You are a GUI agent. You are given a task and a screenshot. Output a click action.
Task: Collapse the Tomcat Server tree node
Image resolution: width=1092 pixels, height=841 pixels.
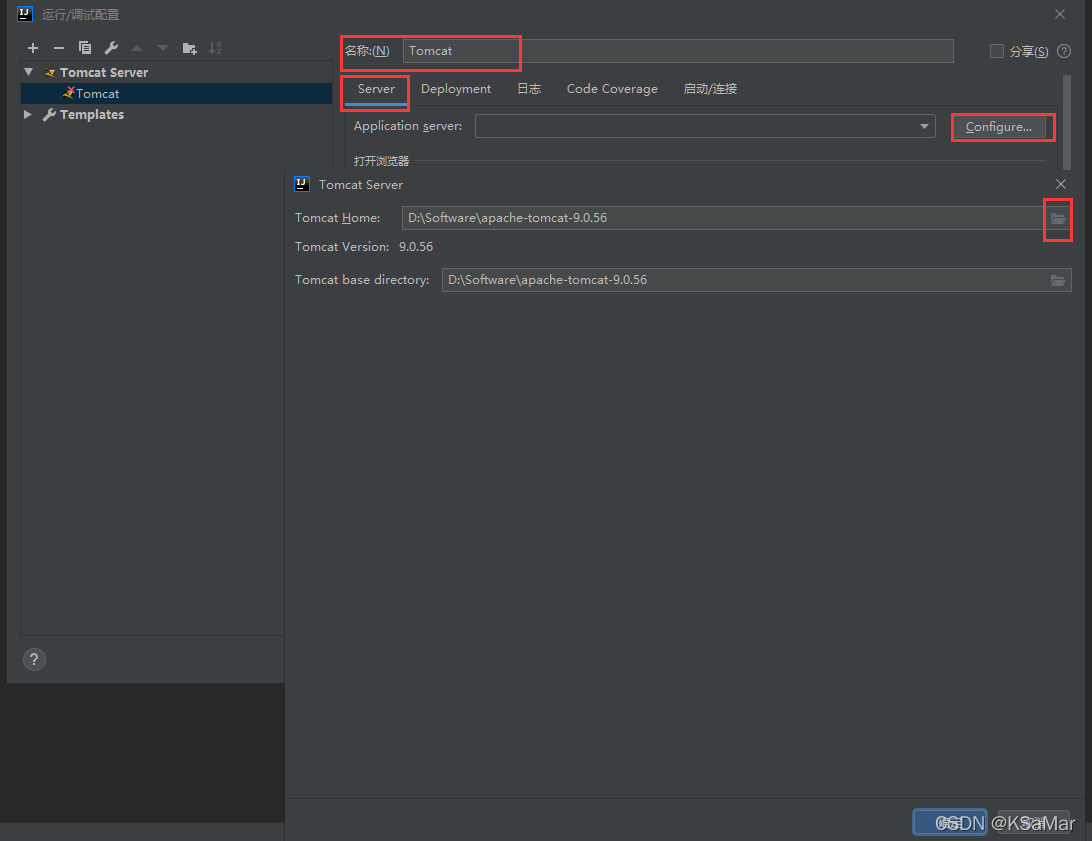click(x=29, y=72)
